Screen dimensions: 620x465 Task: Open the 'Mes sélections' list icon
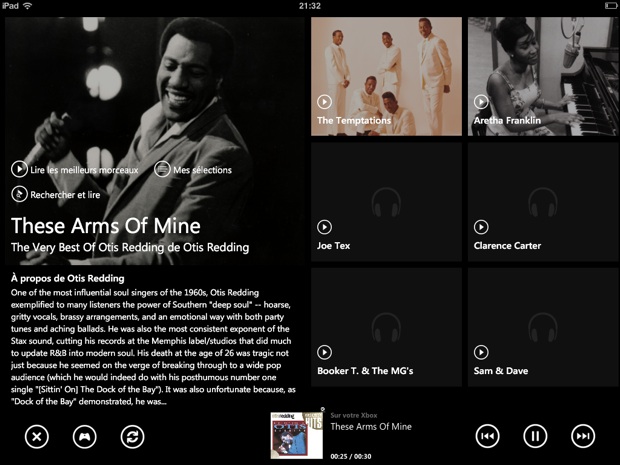point(162,169)
